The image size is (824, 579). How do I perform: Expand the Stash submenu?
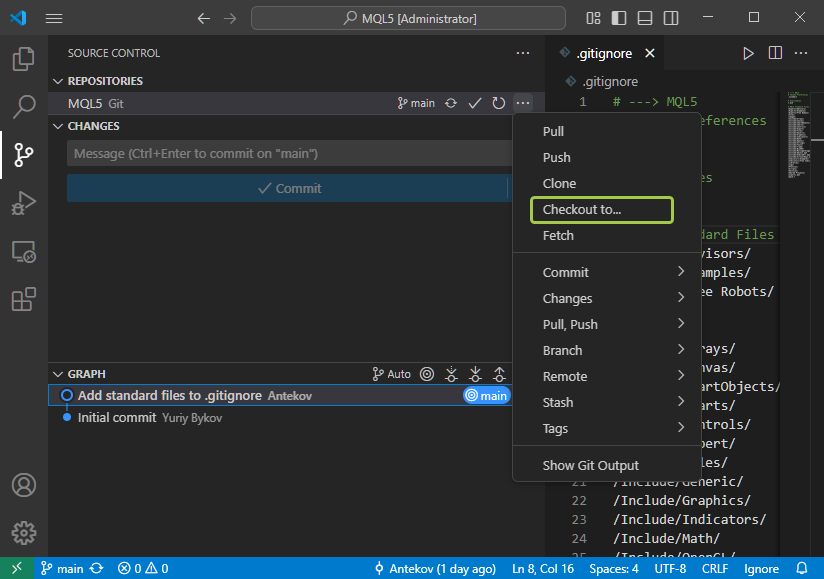[606, 402]
